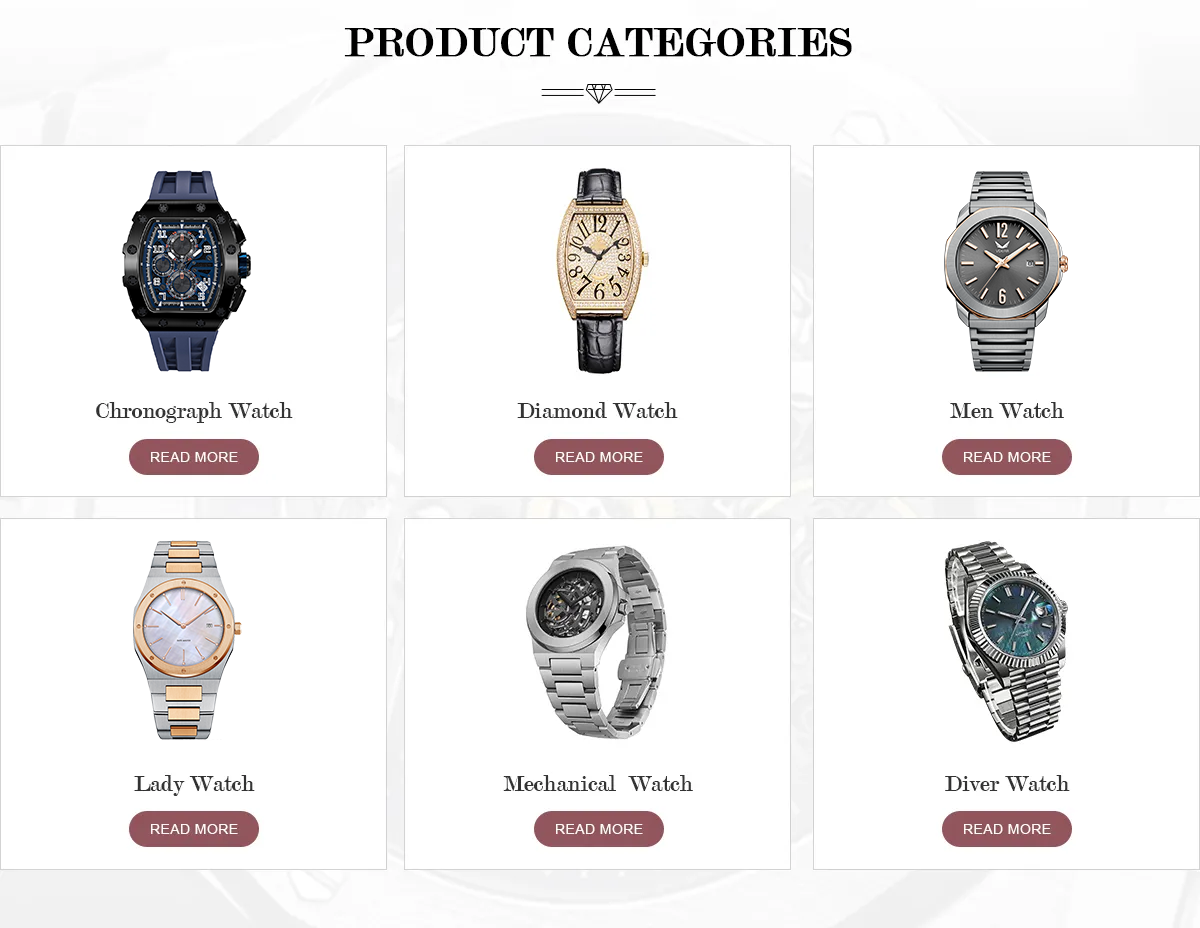Click the Product Categories heading
This screenshot has width=1200, height=928.
(599, 43)
